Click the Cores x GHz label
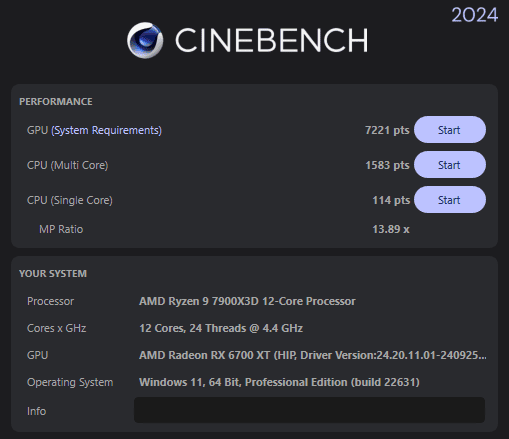Image resolution: width=509 pixels, height=439 pixels. tap(57, 328)
